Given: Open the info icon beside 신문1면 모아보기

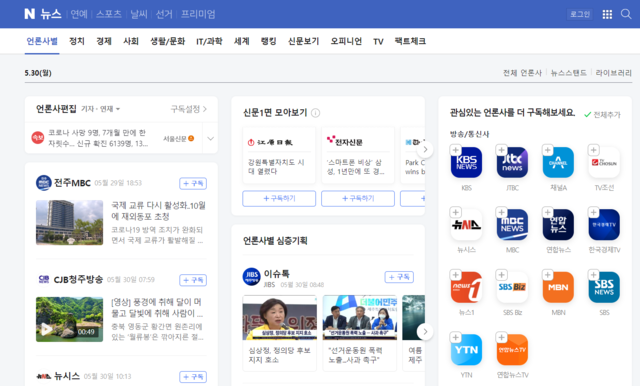Looking at the screenshot, I should [316, 113].
